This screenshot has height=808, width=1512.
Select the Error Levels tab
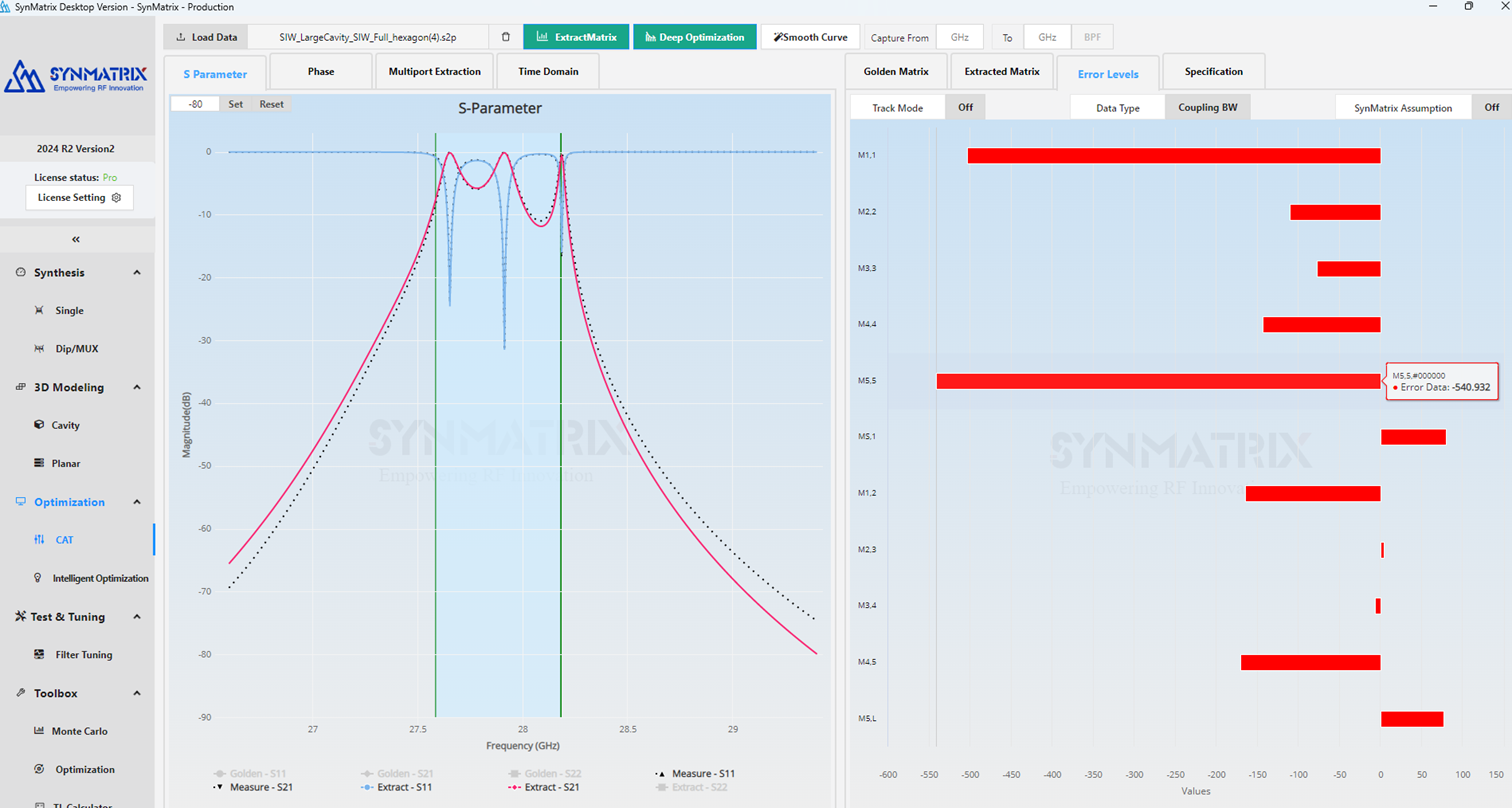coord(1108,74)
